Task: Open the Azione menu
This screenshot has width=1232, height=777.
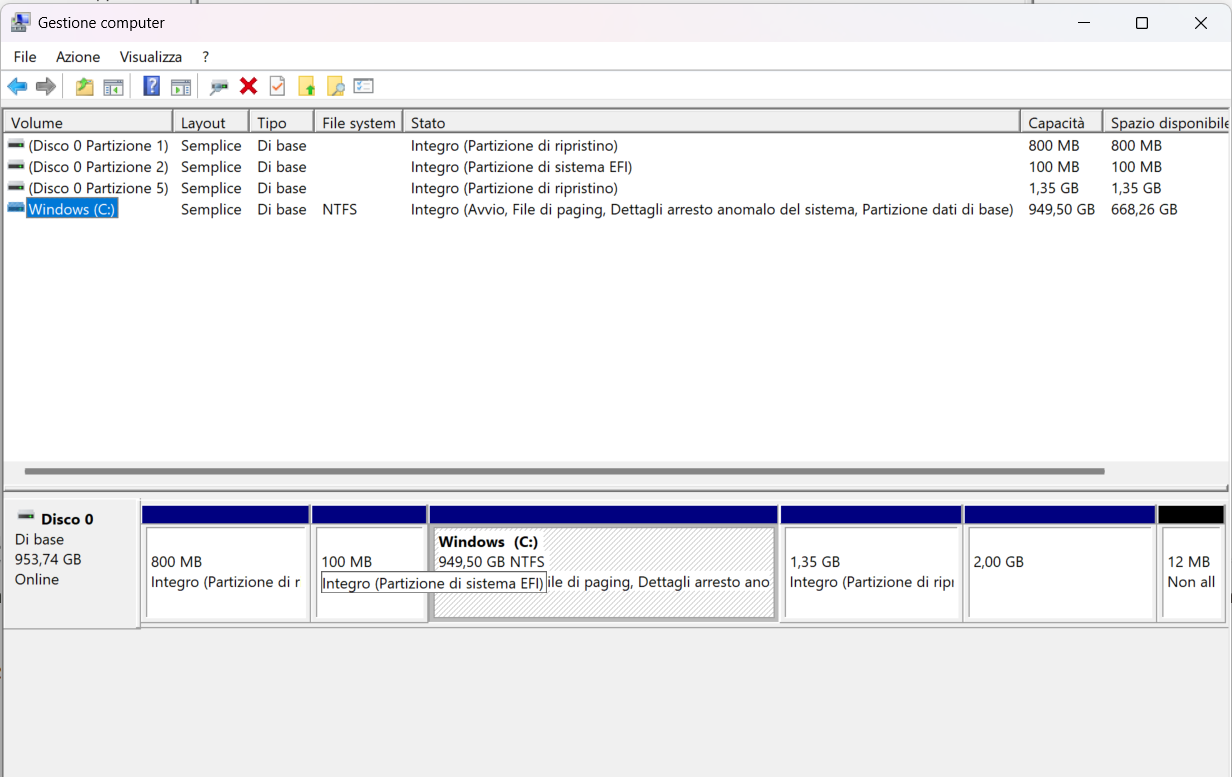Action: [78, 57]
